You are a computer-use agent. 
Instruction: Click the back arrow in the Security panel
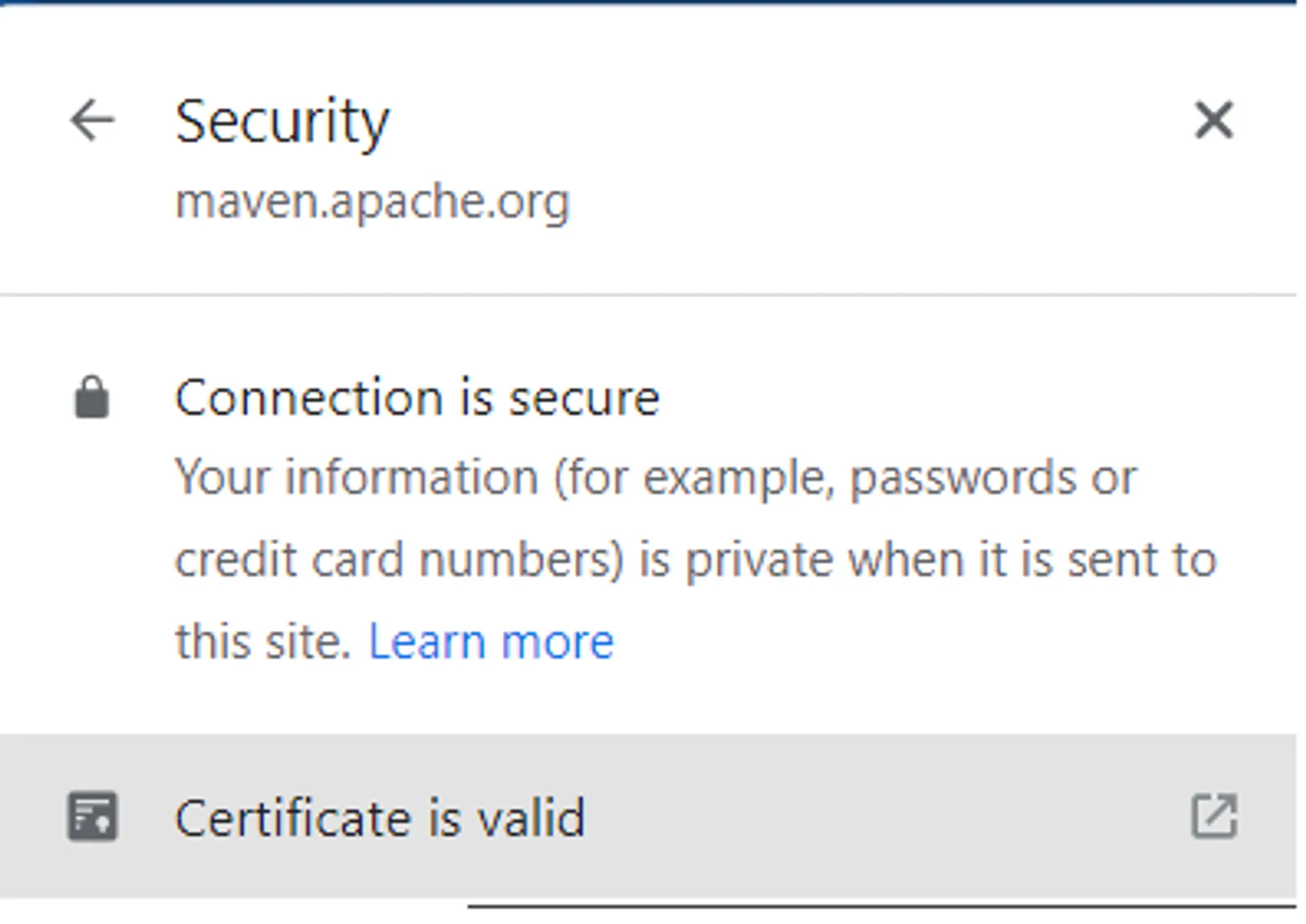(91, 121)
